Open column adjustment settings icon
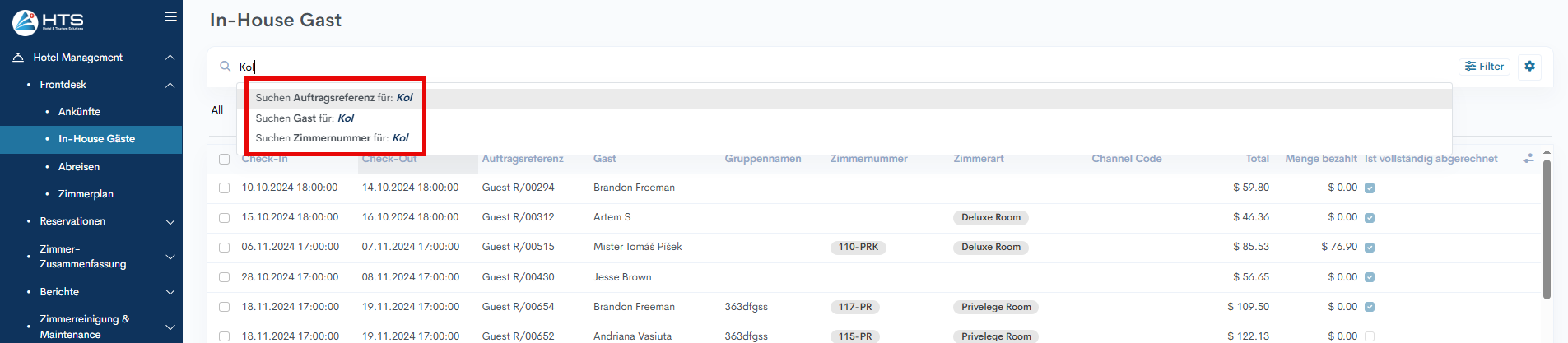This screenshot has width=1568, height=343. pyautogui.click(x=1528, y=158)
